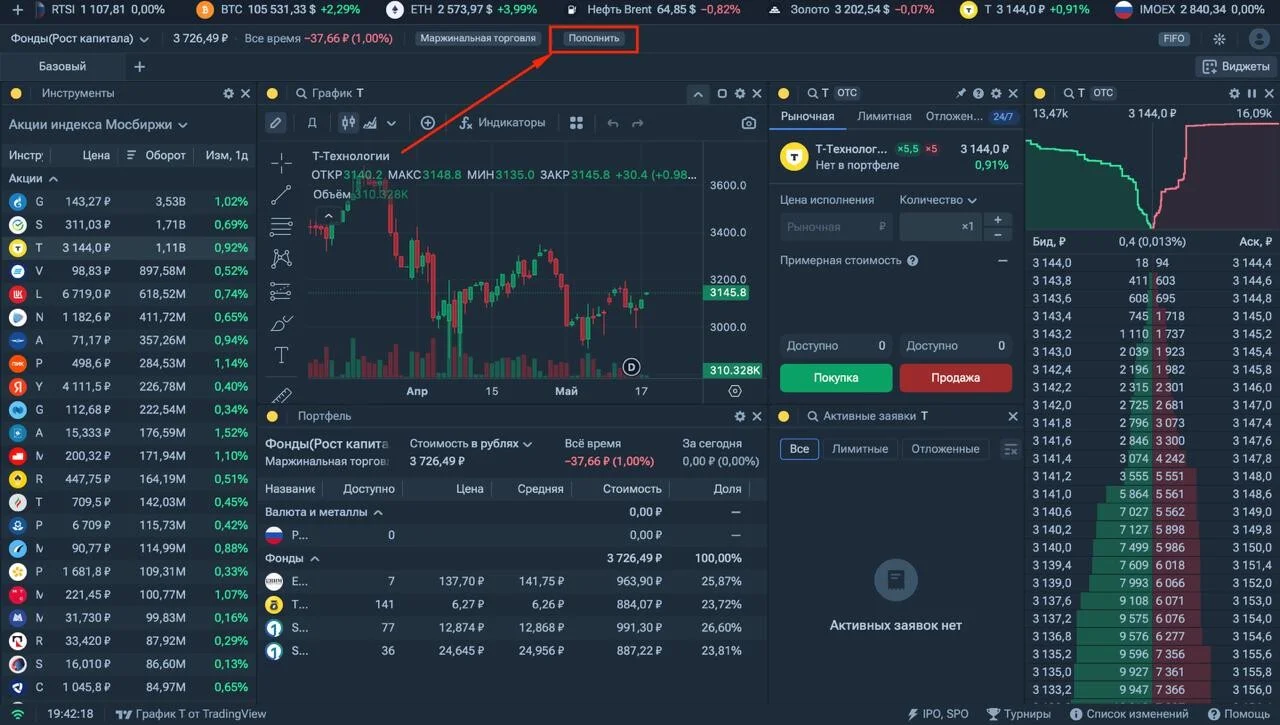Open help for the order widget
This screenshot has width=1280, height=725.
click(x=979, y=93)
